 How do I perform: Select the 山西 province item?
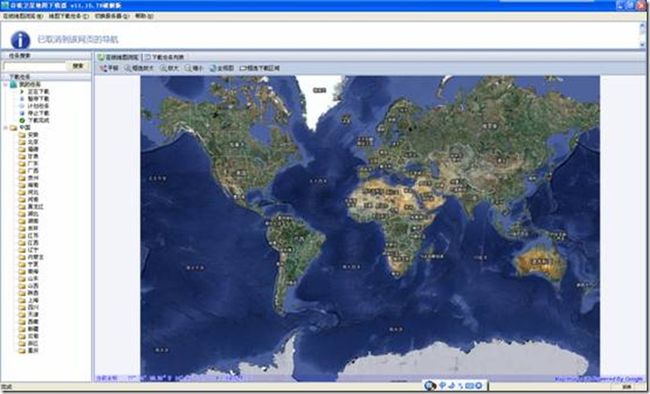click(x=33, y=286)
